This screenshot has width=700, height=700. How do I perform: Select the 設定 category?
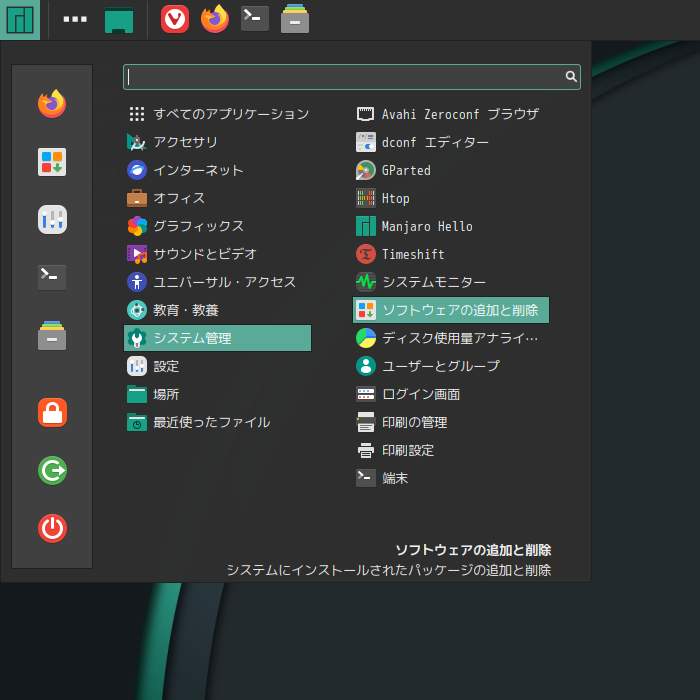pos(217,366)
